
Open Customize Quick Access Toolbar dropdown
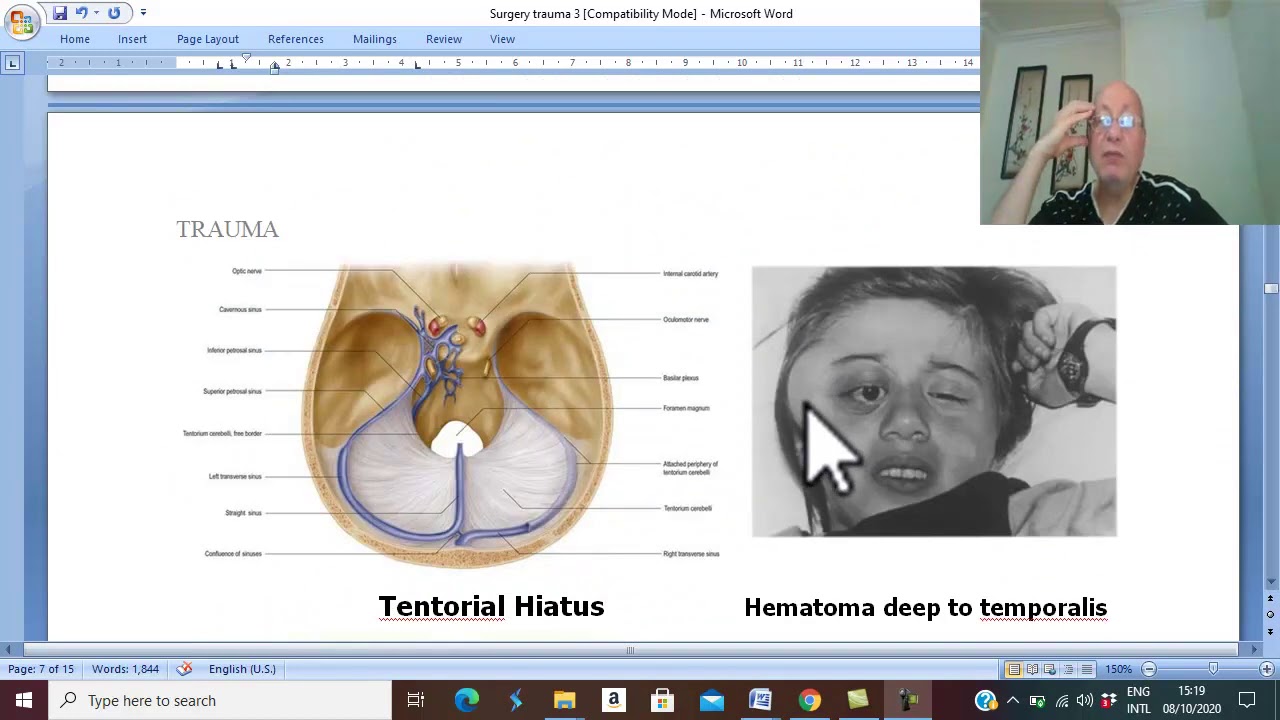click(x=143, y=13)
